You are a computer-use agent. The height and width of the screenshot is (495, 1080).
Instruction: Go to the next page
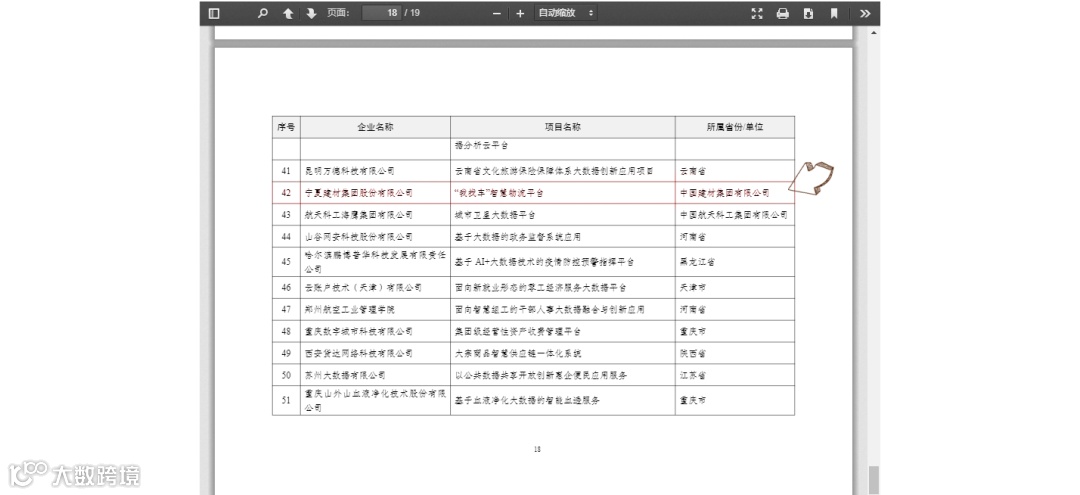(x=311, y=13)
